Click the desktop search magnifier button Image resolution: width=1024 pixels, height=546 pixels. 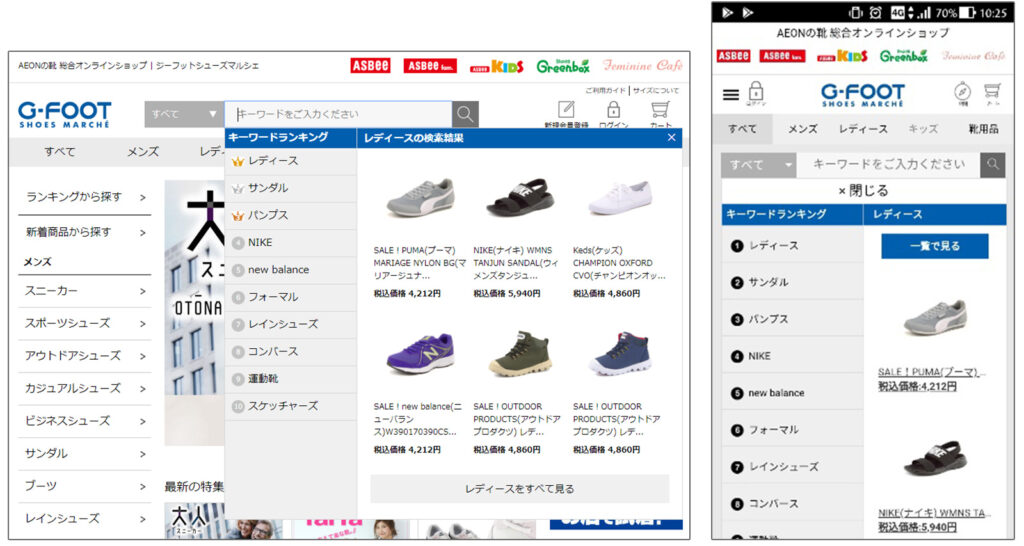click(465, 114)
